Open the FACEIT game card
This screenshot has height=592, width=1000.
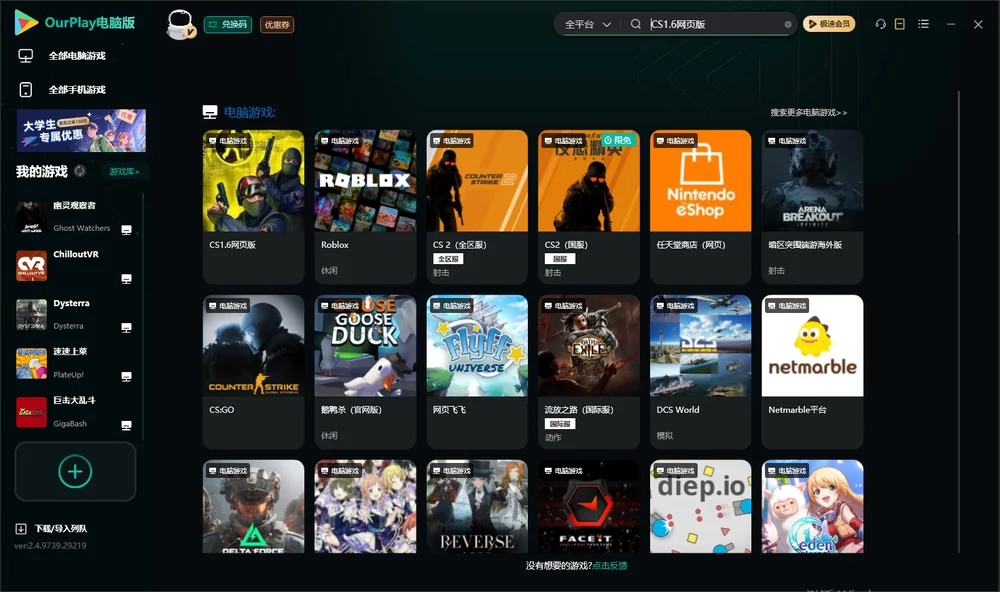click(x=589, y=507)
